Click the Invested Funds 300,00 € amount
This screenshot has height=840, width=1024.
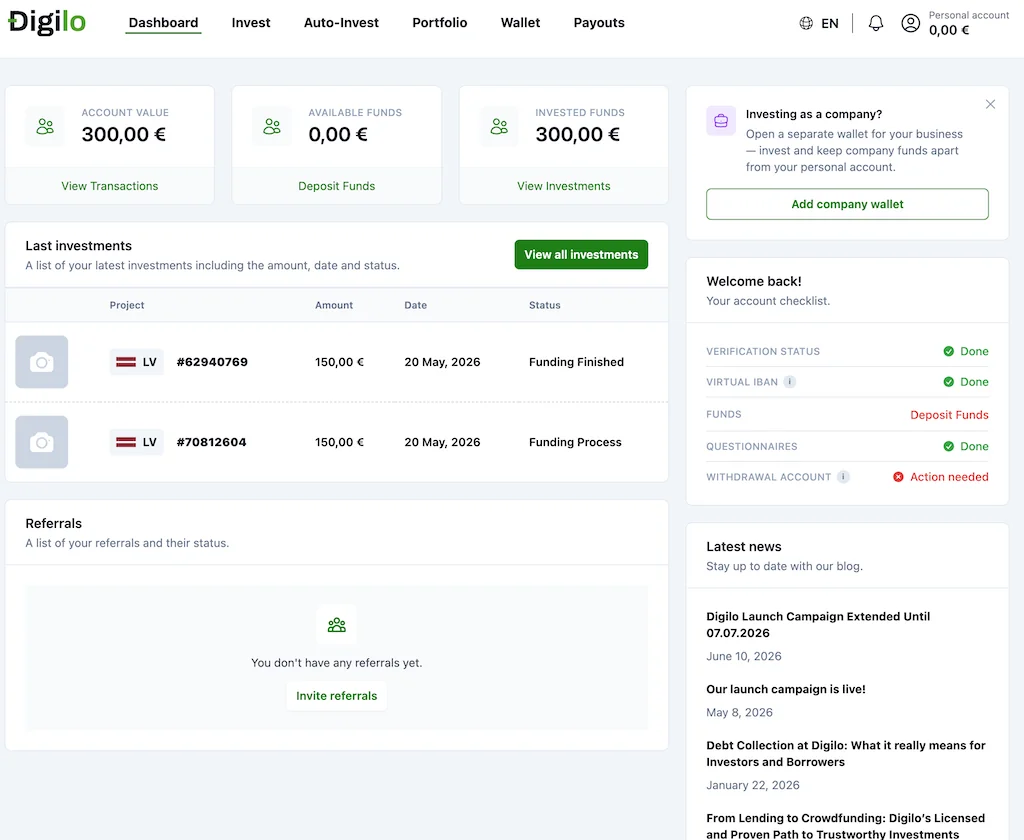[577, 135]
